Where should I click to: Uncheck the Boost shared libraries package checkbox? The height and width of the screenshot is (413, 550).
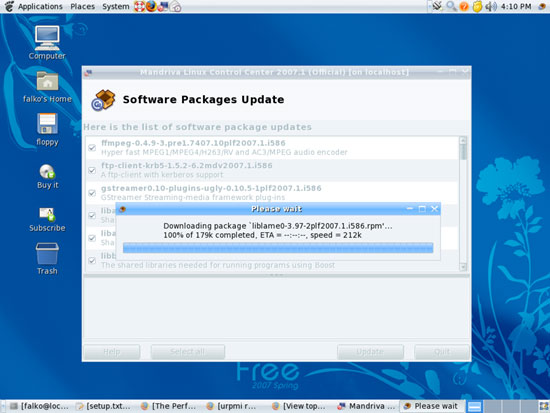[92, 260]
